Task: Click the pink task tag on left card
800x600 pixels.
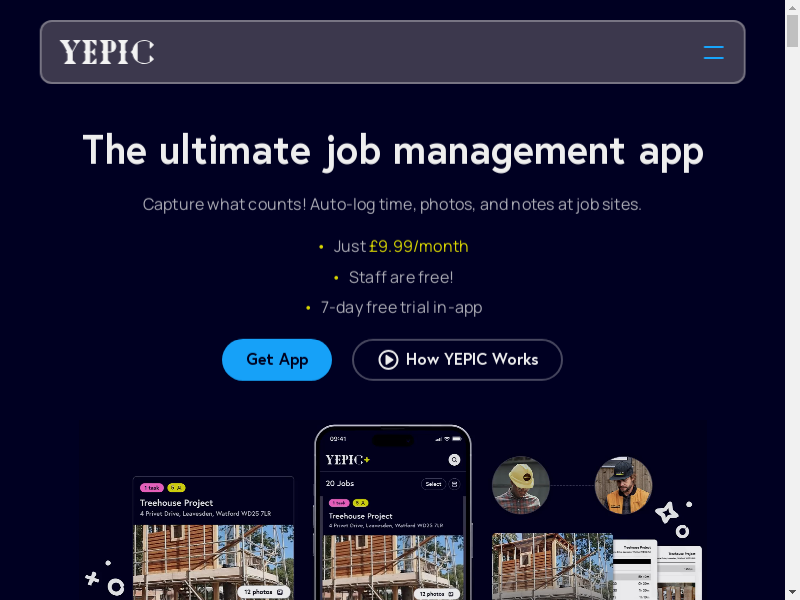Action: coord(151,487)
